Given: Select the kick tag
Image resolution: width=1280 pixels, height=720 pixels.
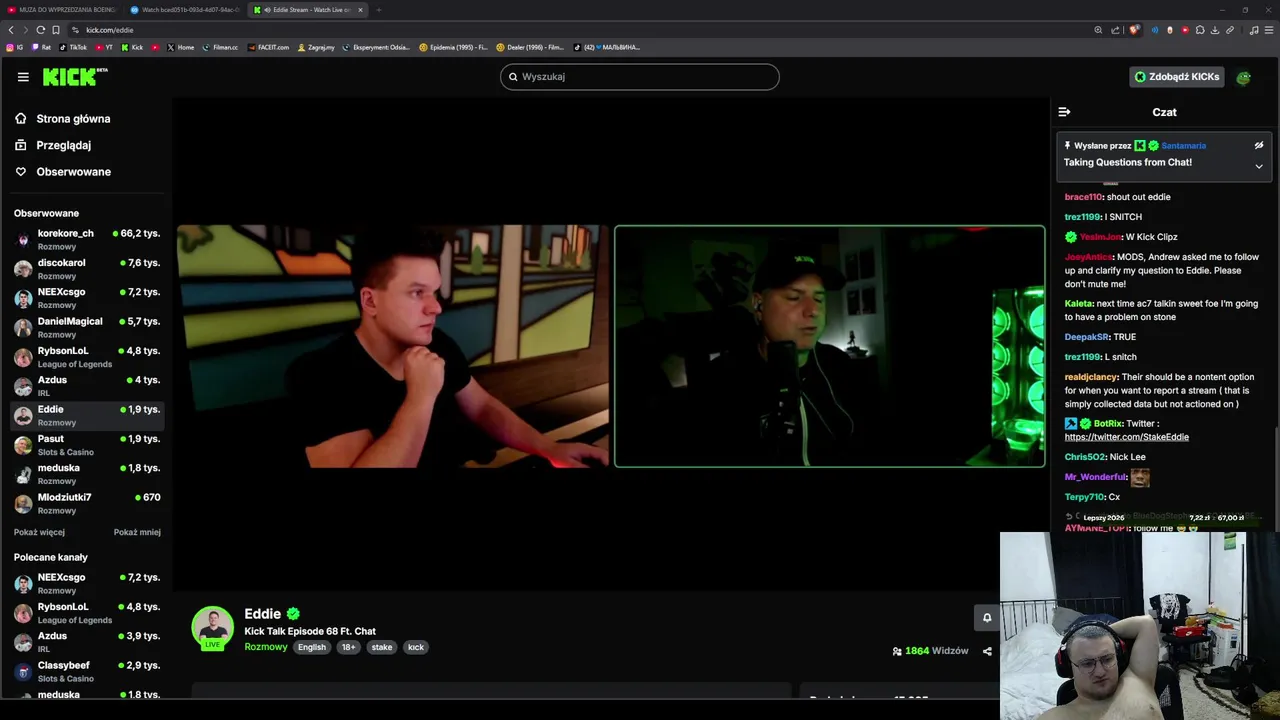Looking at the screenshot, I should 416,647.
